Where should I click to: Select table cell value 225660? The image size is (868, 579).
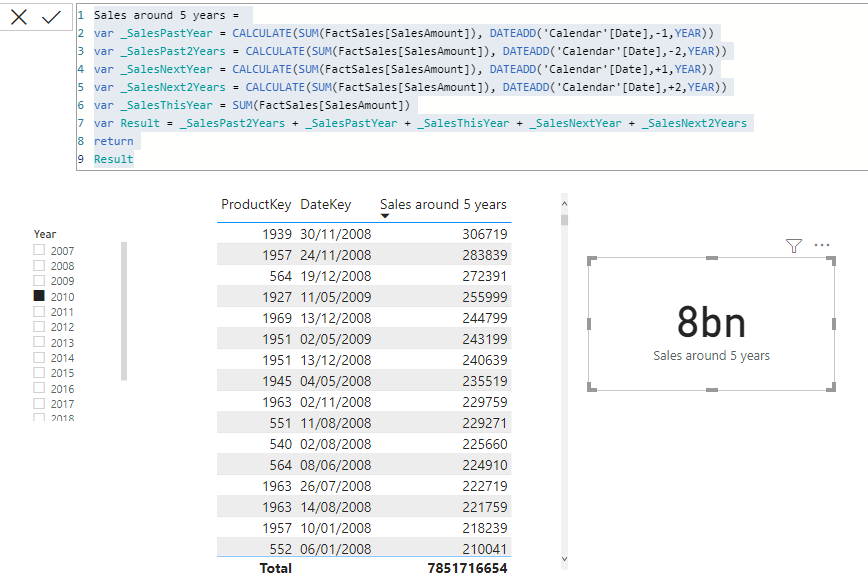tap(485, 444)
